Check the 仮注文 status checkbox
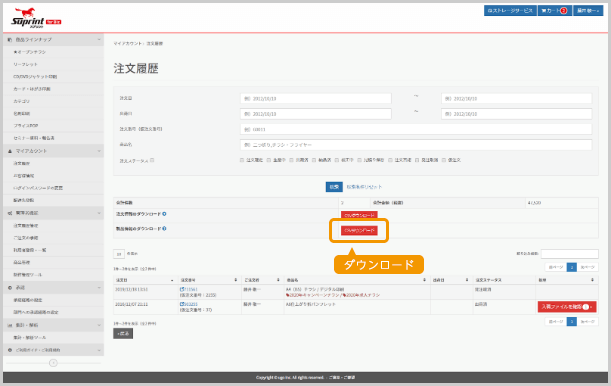 click(x=443, y=160)
